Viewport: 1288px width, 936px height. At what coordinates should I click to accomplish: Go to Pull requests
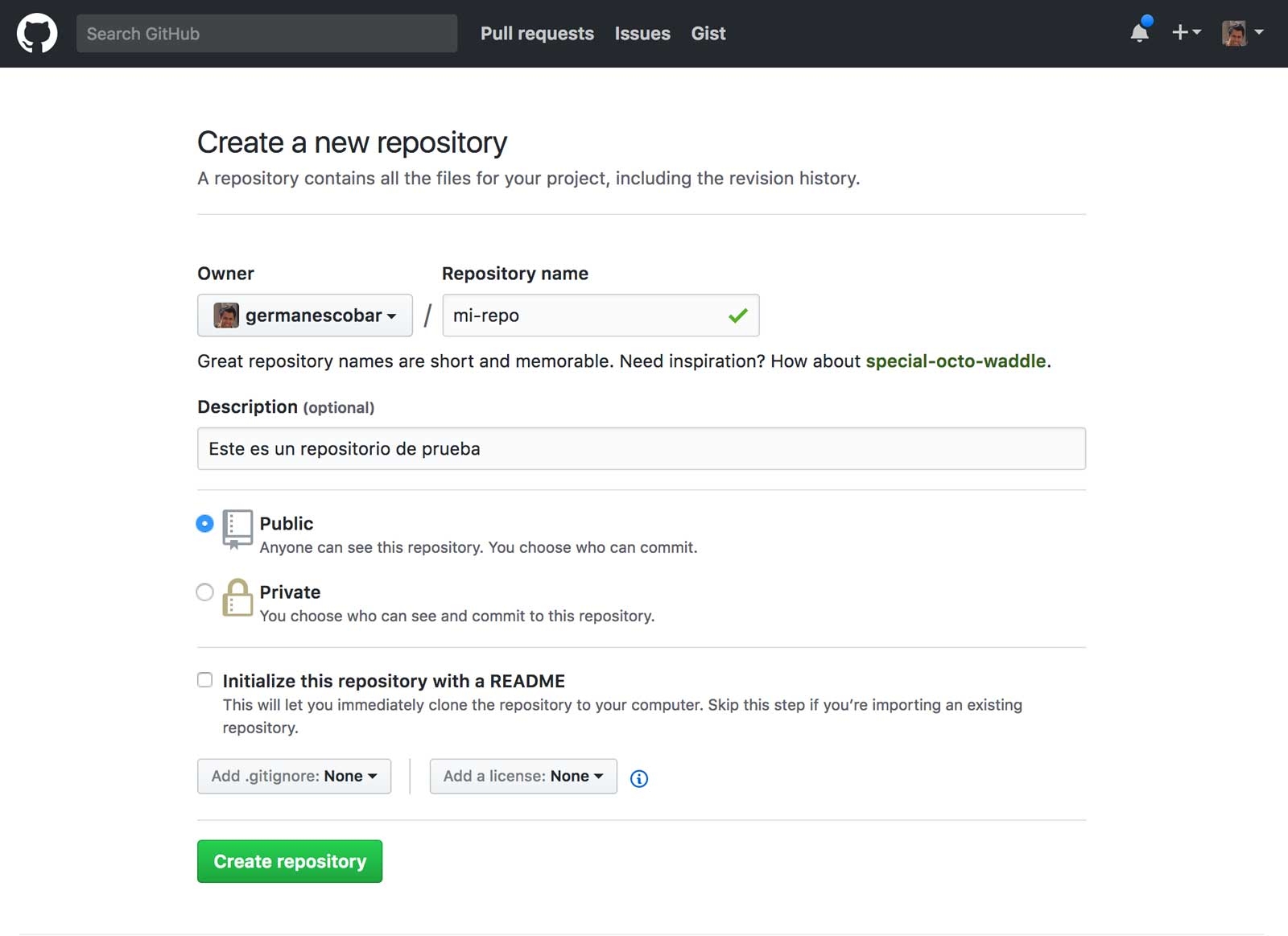pos(537,34)
